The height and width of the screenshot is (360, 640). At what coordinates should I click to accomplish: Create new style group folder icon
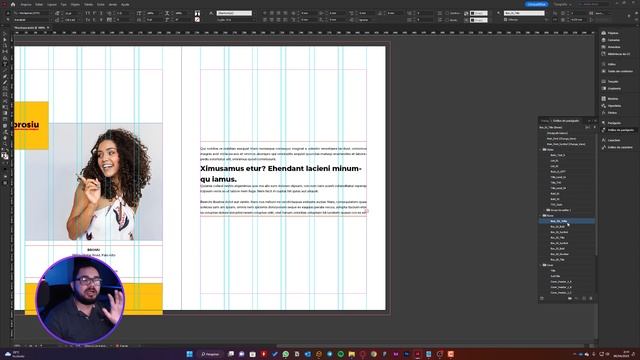click(570, 298)
